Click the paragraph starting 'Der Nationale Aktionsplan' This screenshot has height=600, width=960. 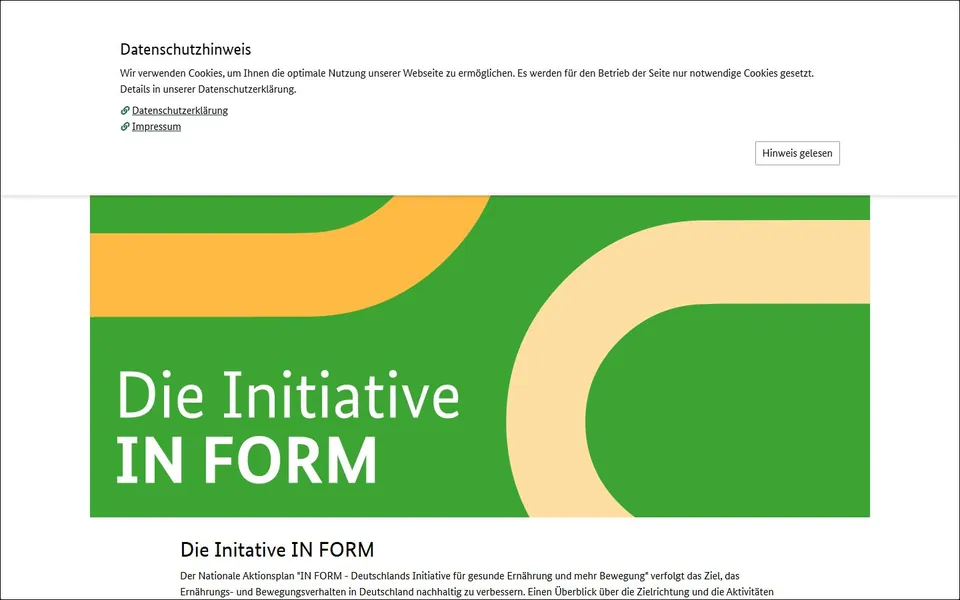tap(477, 584)
